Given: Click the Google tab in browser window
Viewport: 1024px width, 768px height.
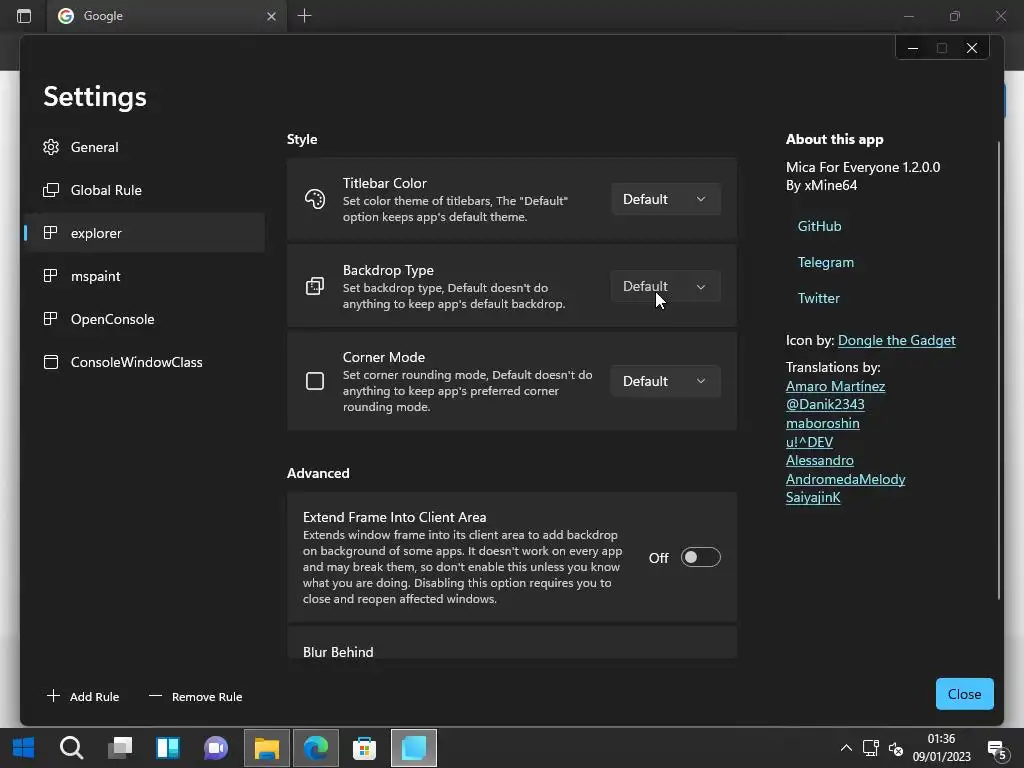Looking at the screenshot, I should click(166, 16).
